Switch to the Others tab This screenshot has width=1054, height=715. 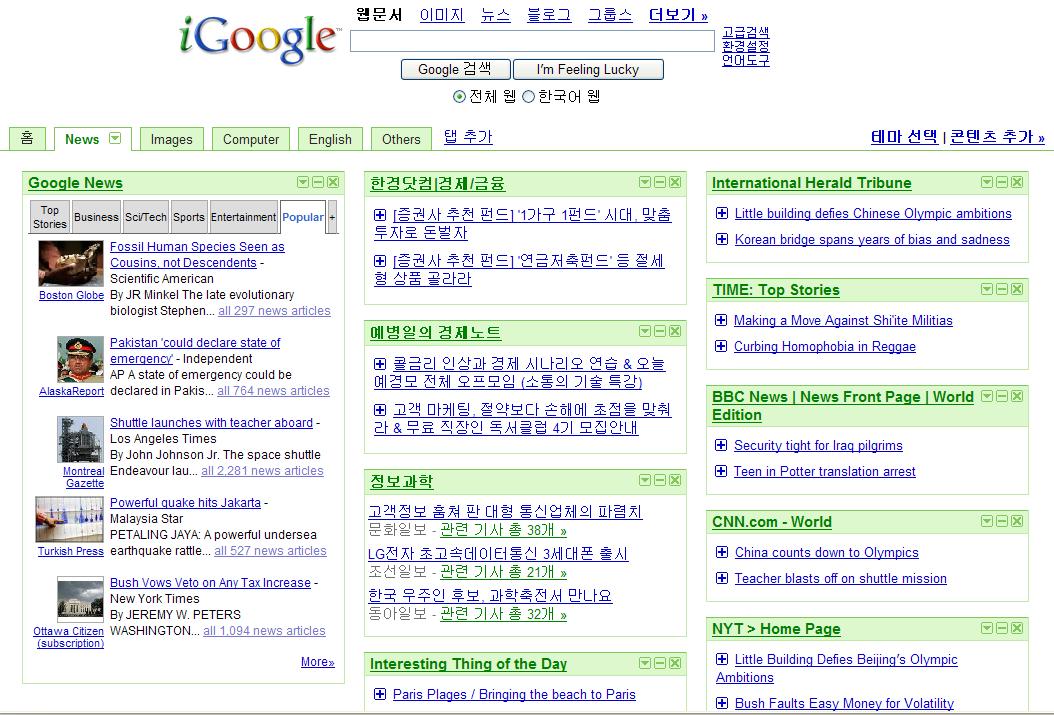coord(401,139)
